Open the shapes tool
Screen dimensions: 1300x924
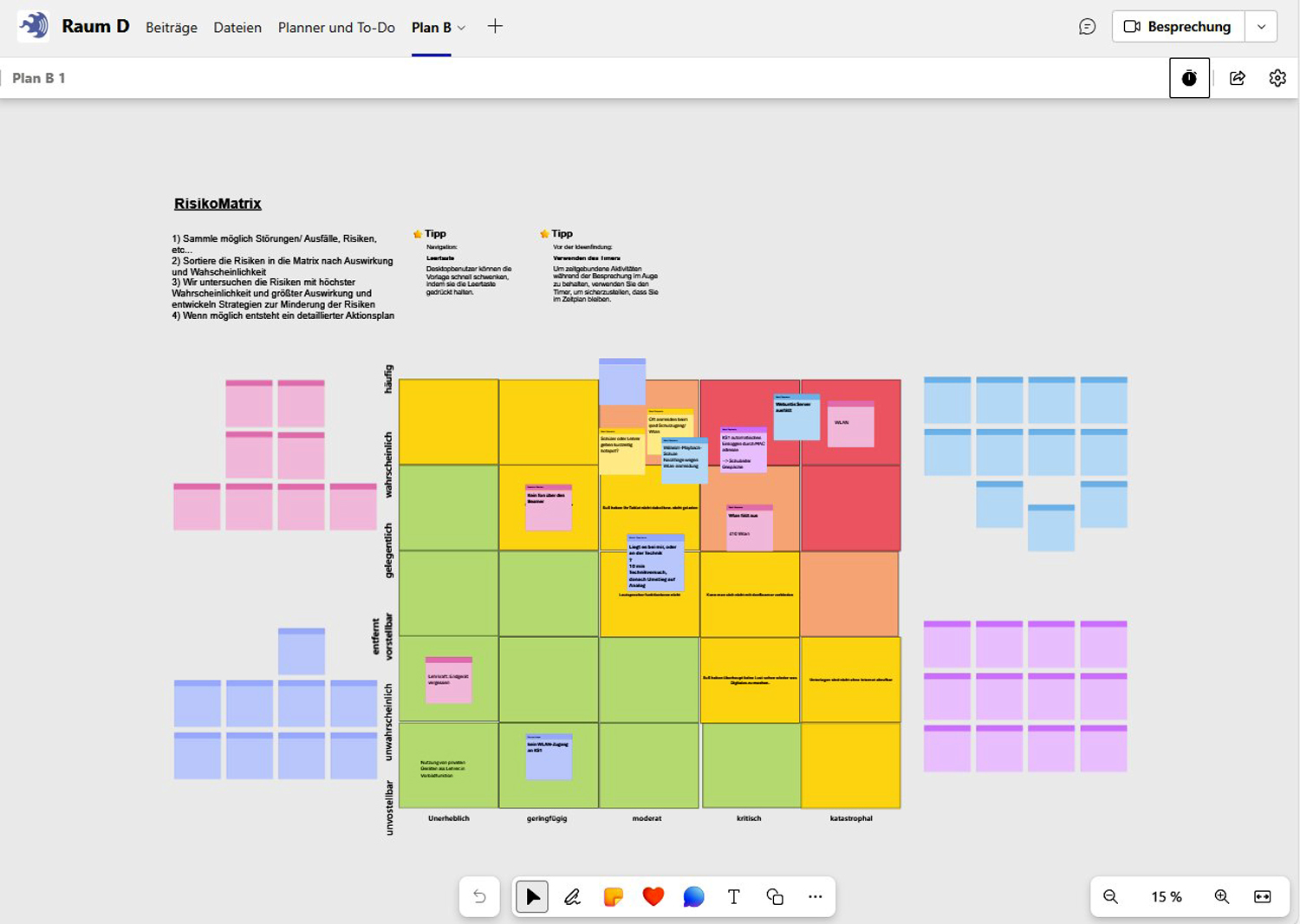coord(775,897)
